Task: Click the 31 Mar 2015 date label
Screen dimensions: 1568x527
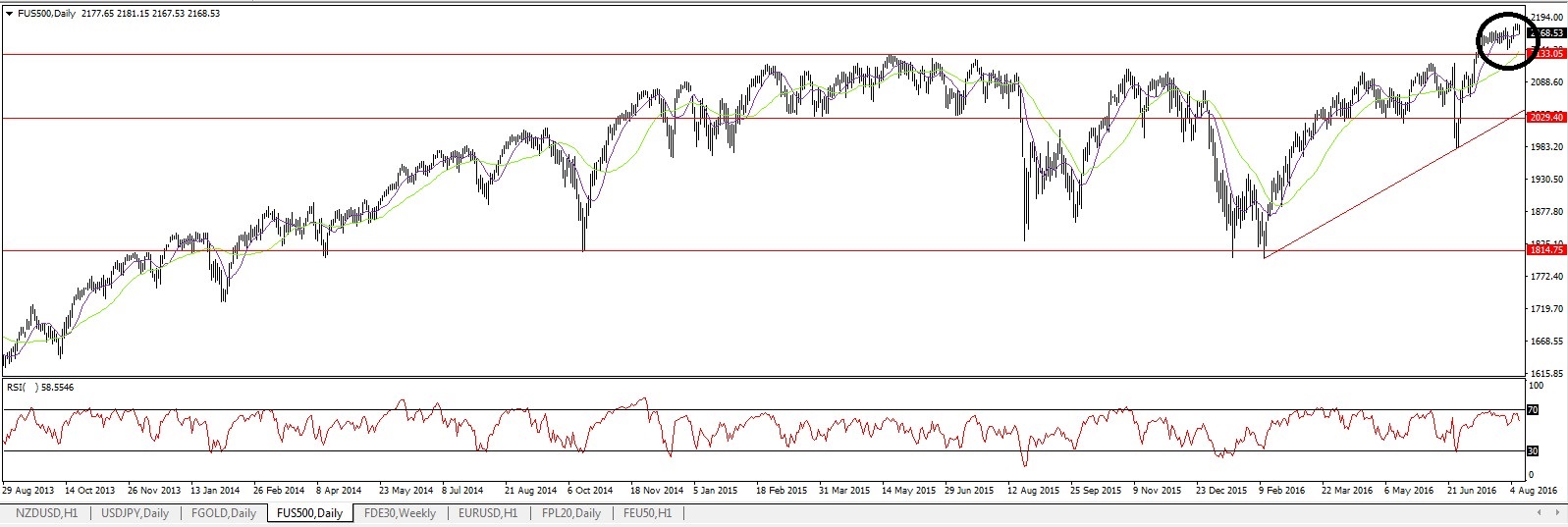Action: pyautogui.click(x=844, y=490)
